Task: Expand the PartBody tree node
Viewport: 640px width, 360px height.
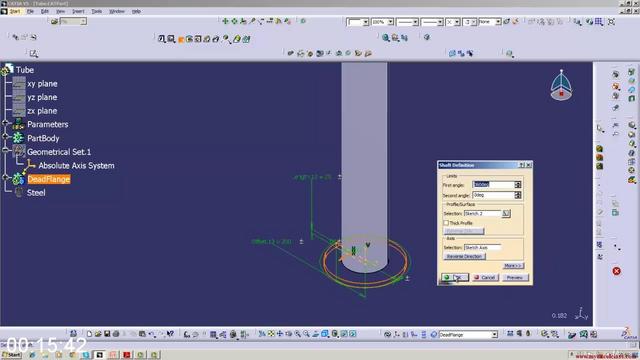Action: point(5,137)
